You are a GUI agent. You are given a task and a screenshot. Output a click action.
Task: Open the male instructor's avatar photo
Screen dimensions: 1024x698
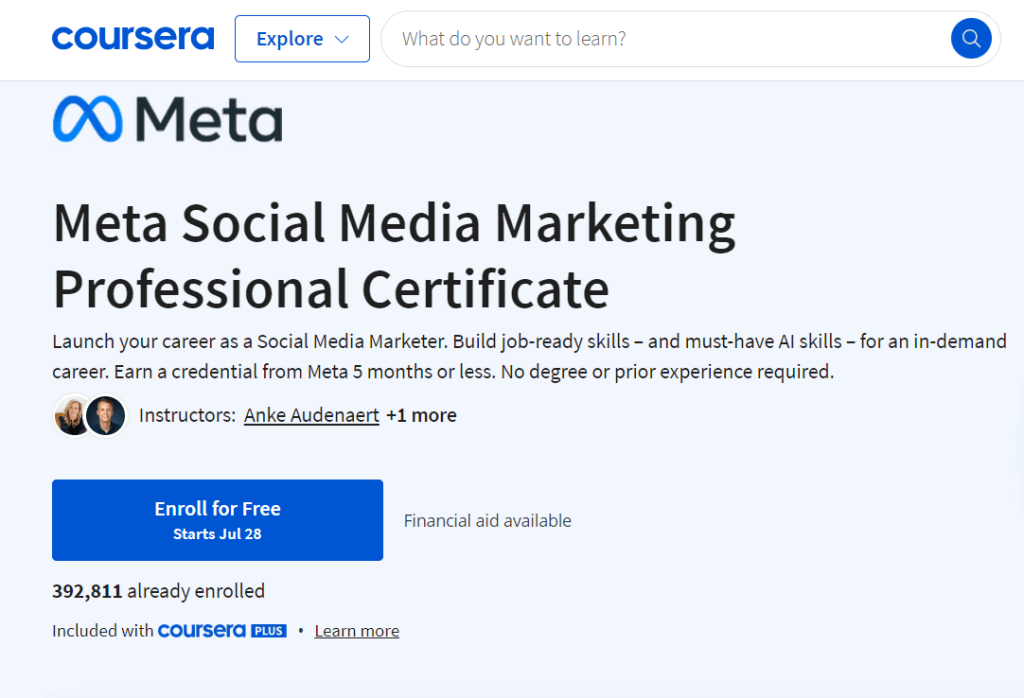pos(106,415)
